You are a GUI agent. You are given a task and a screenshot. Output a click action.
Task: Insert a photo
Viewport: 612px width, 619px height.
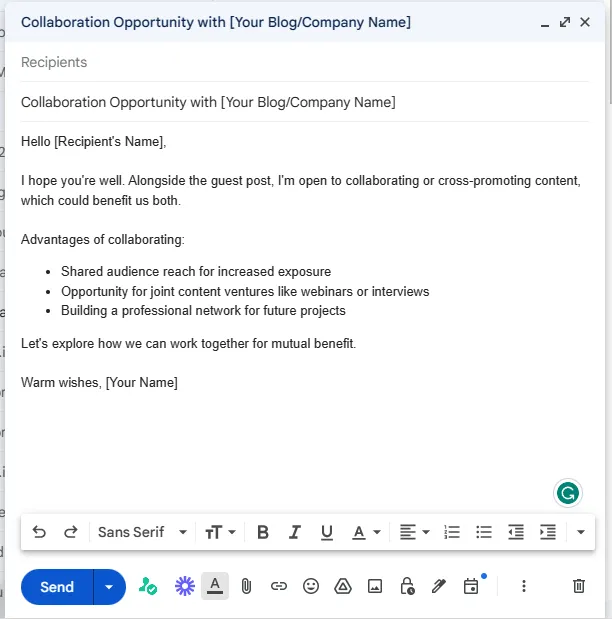[x=375, y=586]
